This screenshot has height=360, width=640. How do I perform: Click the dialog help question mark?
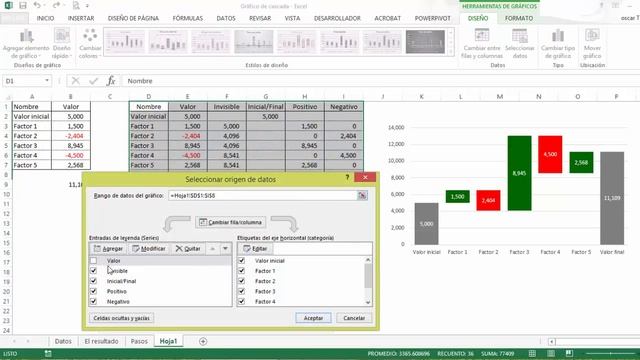click(347, 178)
